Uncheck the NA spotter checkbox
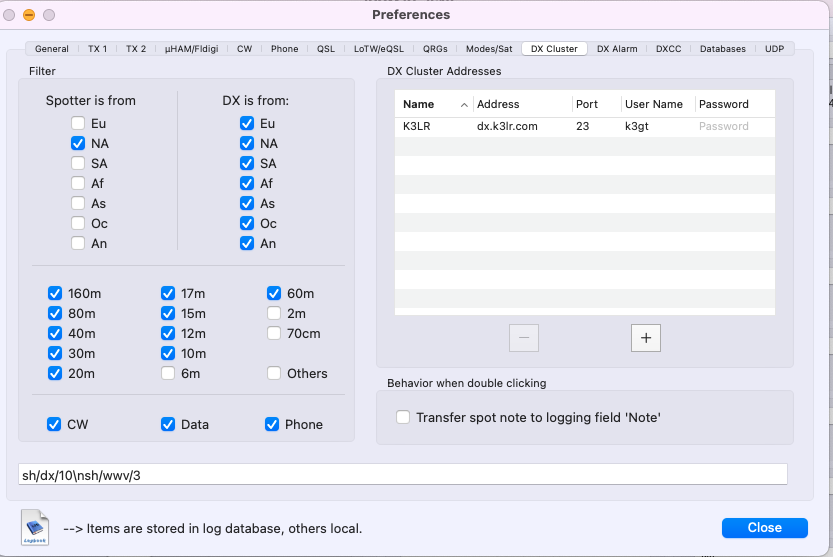 [78, 144]
